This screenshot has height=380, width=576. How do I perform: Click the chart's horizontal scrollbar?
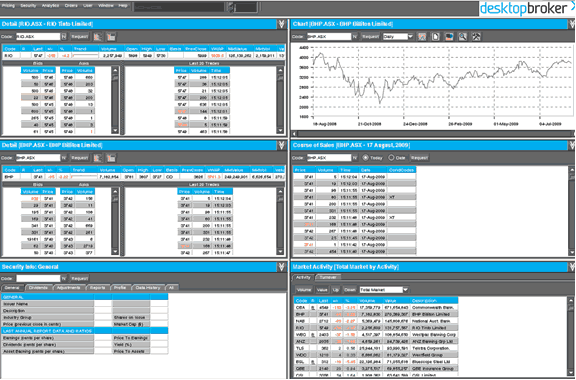click(x=433, y=134)
